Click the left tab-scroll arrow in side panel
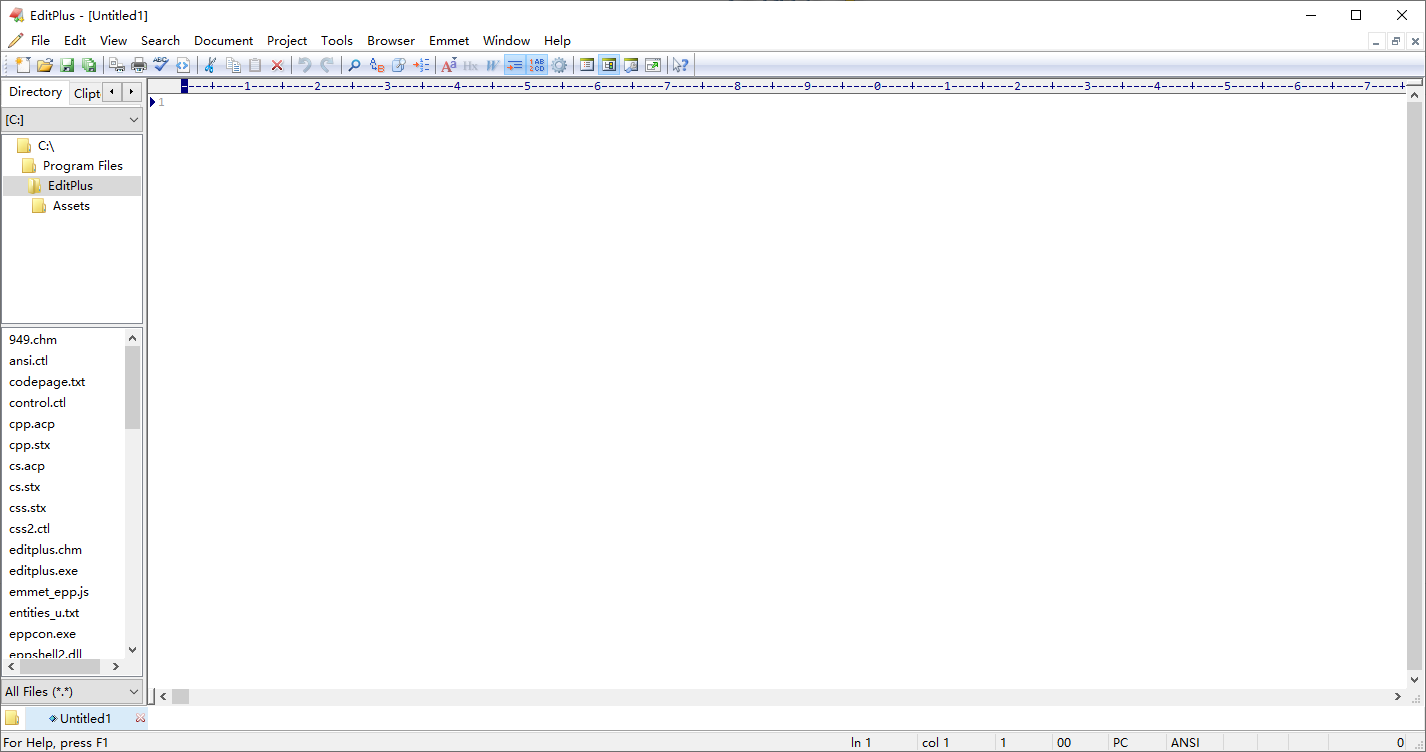 click(x=112, y=92)
